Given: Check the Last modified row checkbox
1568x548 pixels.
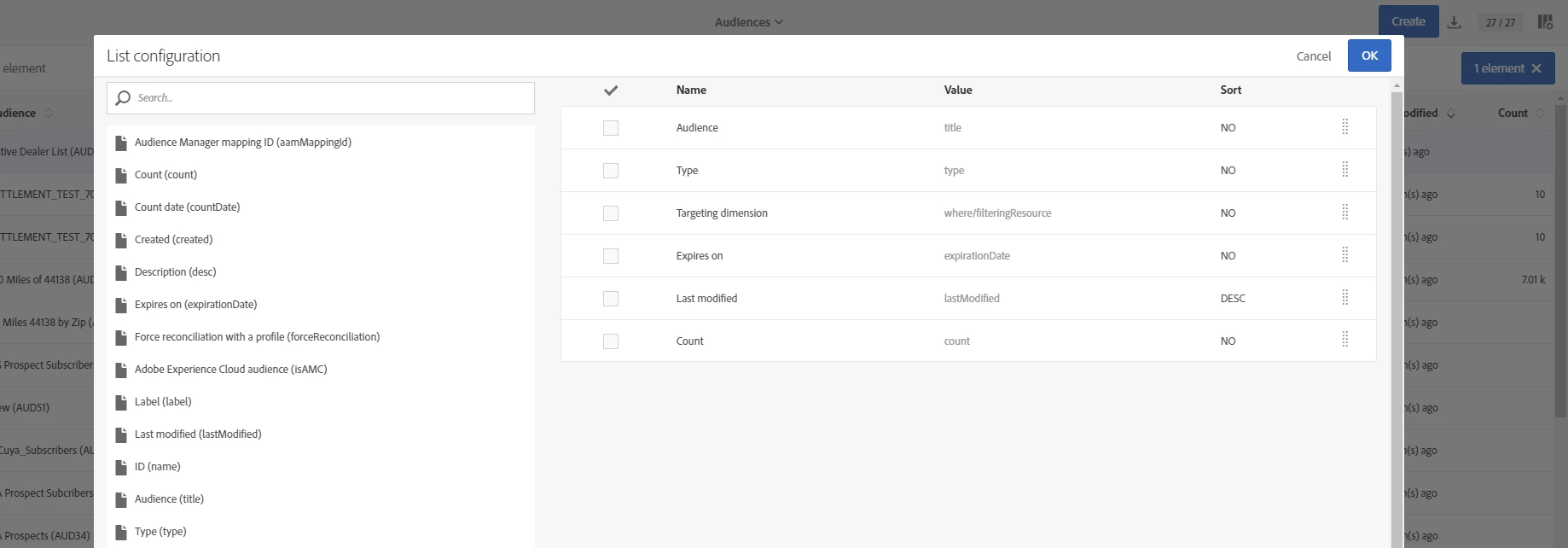Looking at the screenshot, I should click(x=611, y=299).
